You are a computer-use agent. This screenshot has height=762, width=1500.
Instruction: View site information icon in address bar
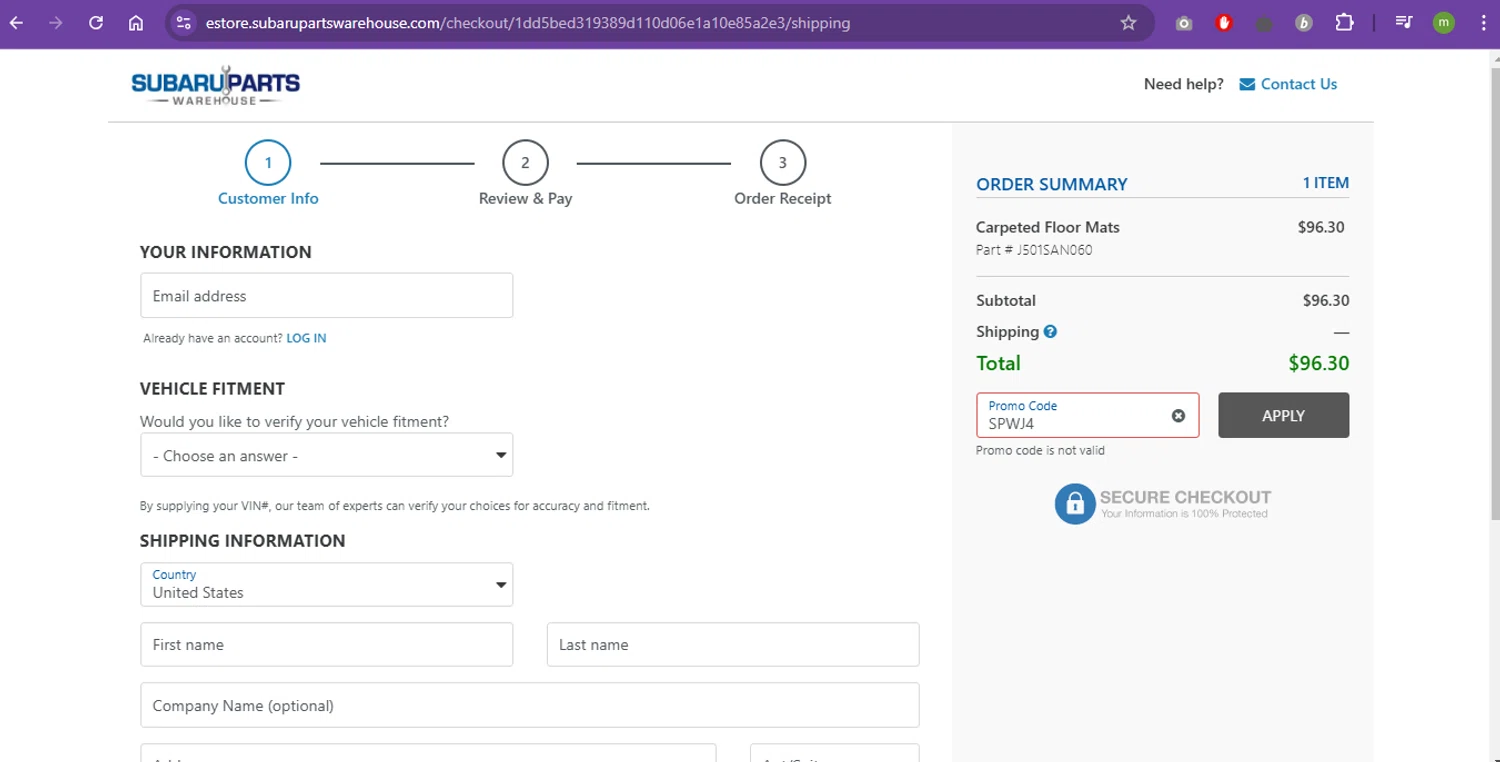coord(182,23)
